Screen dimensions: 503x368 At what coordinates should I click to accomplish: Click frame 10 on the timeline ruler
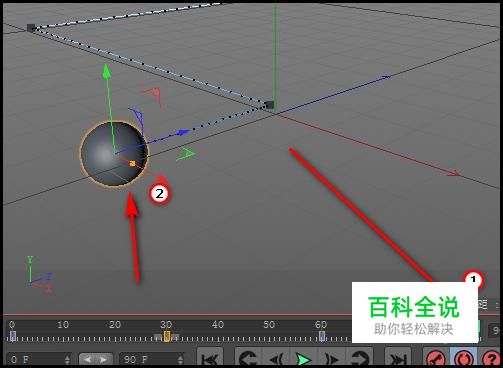point(63,324)
